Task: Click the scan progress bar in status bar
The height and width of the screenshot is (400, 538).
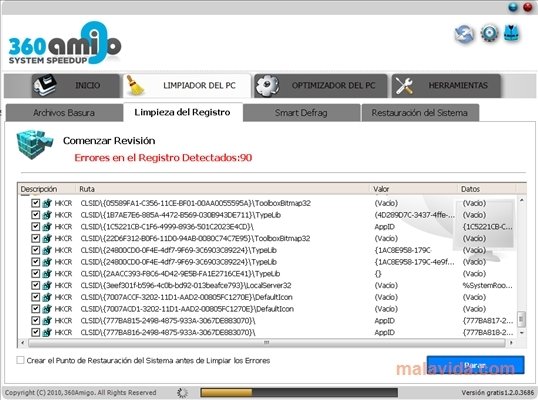Action: tap(299, 393)
